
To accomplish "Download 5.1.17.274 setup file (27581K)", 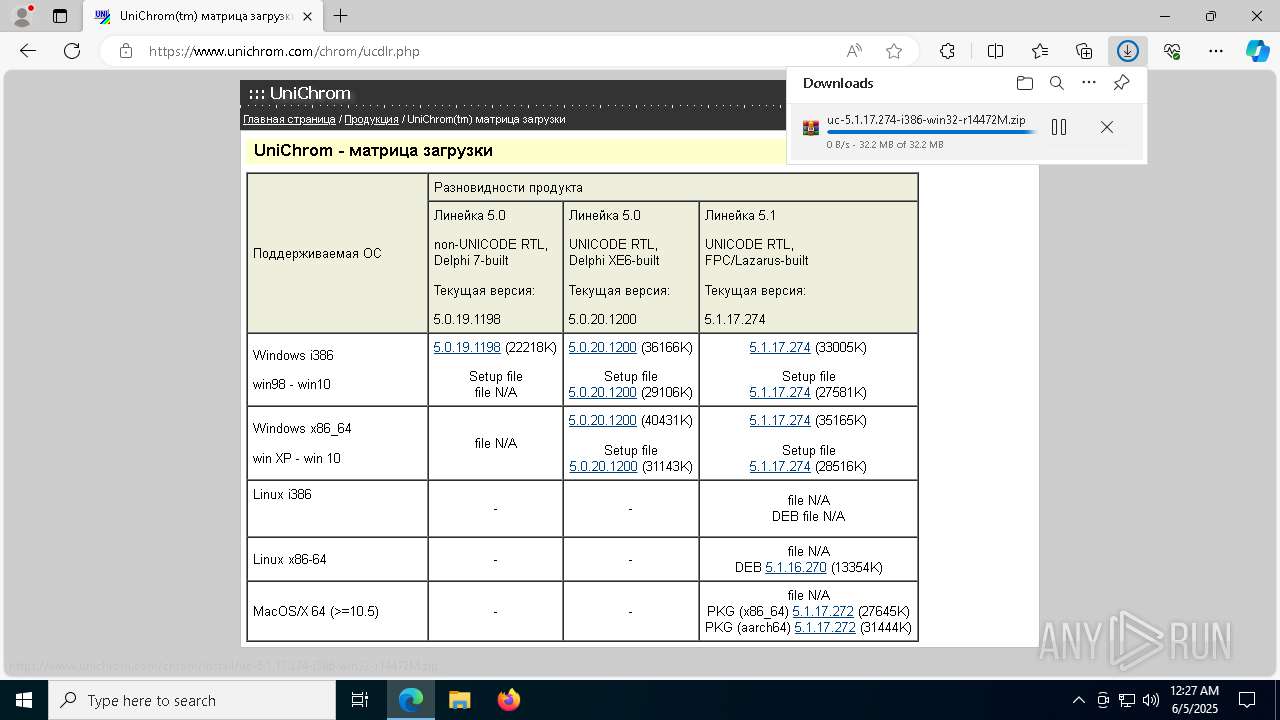I will 780,393.
